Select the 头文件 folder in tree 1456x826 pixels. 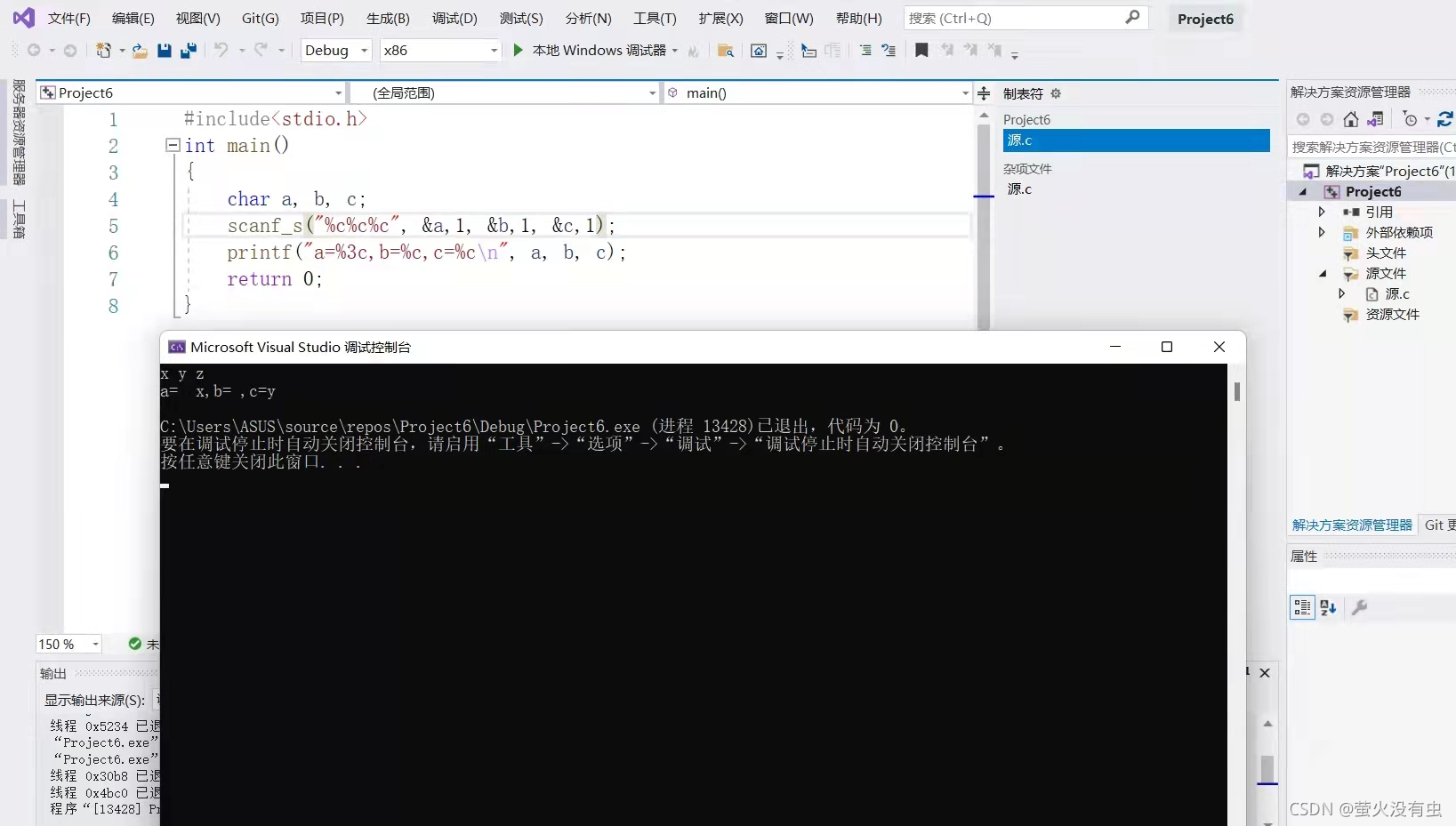pos(1386,253)
